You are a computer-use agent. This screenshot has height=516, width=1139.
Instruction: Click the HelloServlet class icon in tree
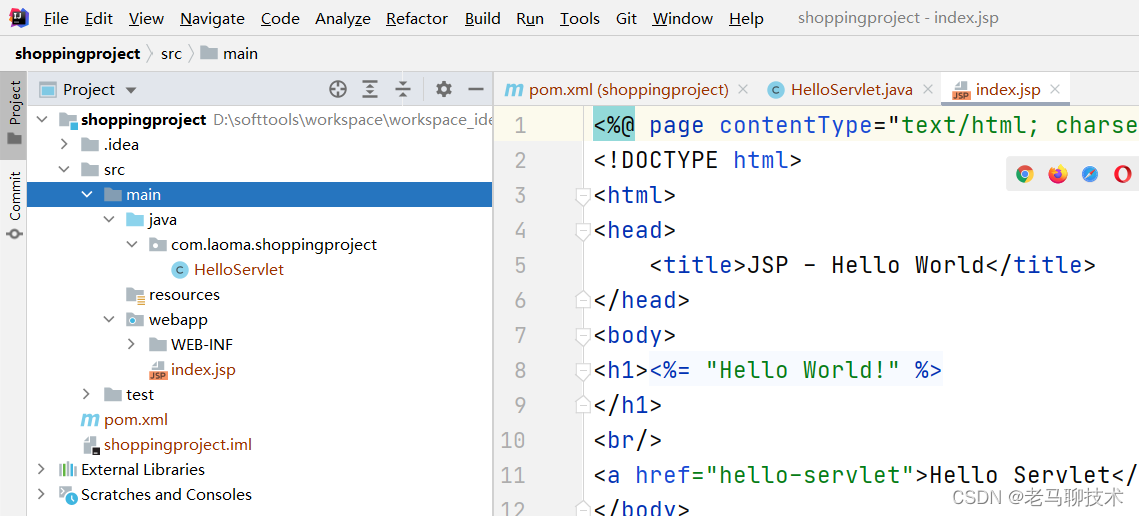pyautogui.click(x=179, y=270)
